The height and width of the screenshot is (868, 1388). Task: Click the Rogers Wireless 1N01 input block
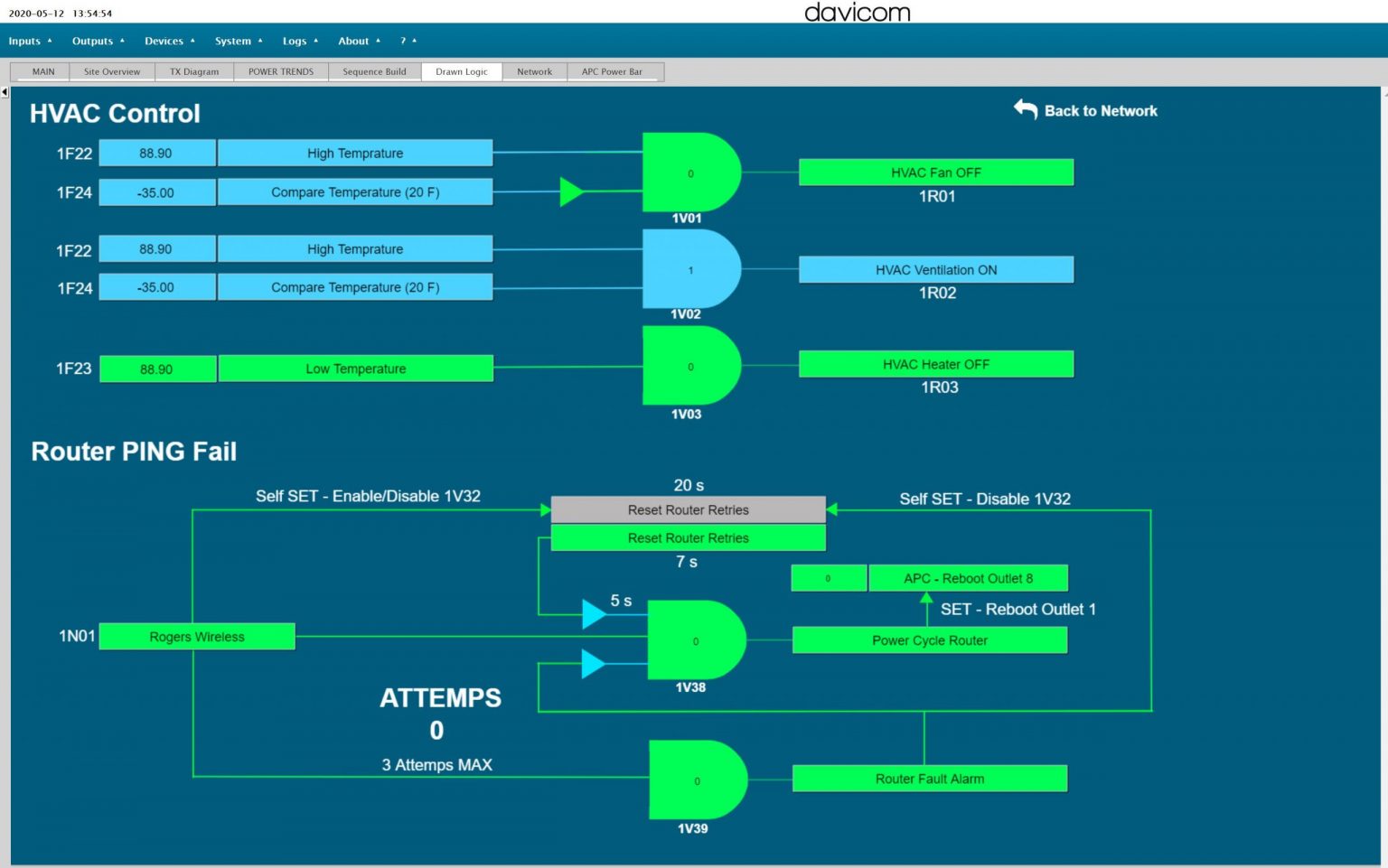[197, 637]
